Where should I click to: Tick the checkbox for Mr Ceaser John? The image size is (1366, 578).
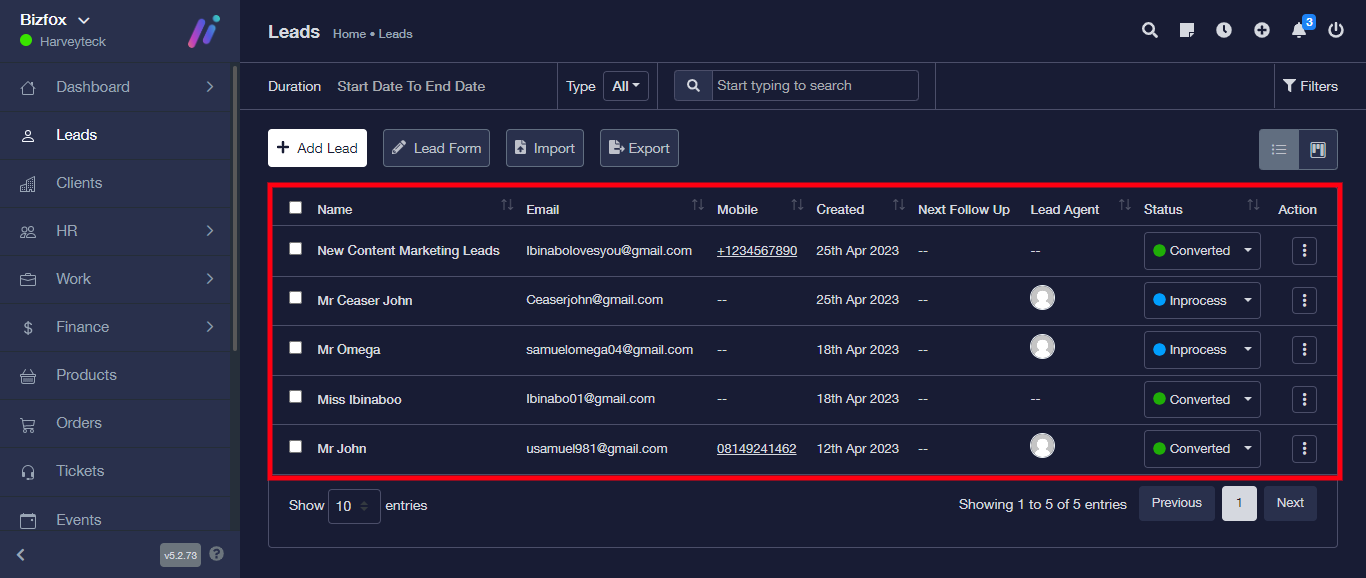(295, 298)
